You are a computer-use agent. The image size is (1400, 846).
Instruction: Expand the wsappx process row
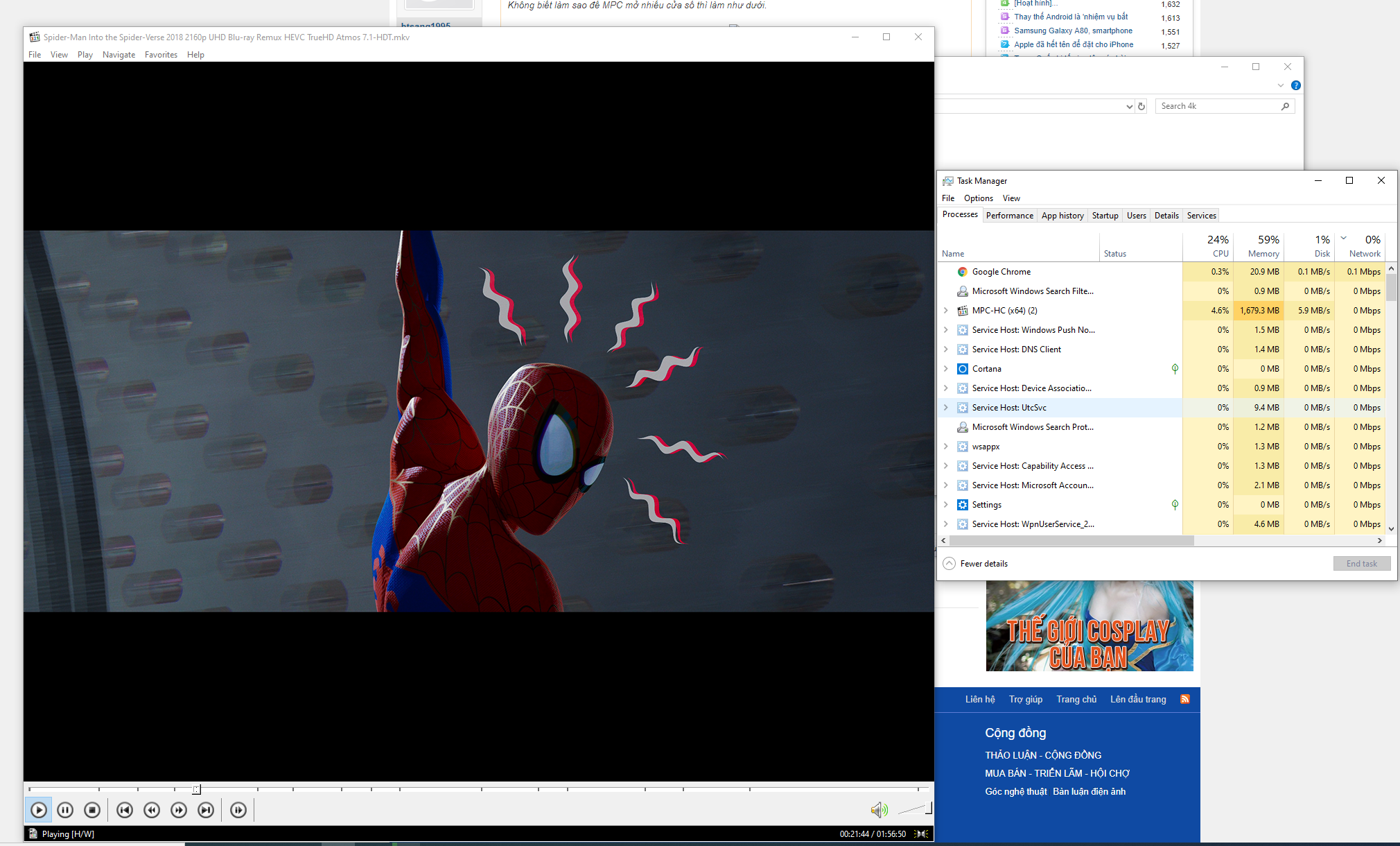[x=945, y=447]
